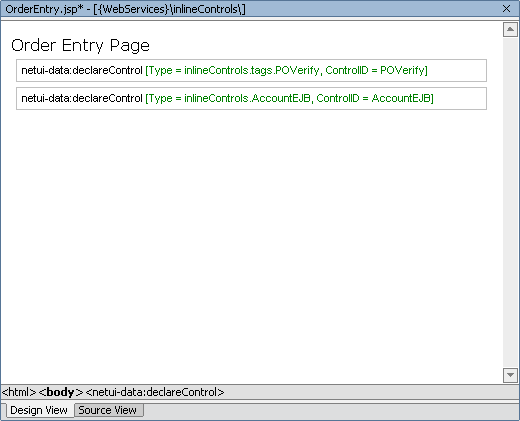Click the scroll down arrow

[x=510, y=375]
